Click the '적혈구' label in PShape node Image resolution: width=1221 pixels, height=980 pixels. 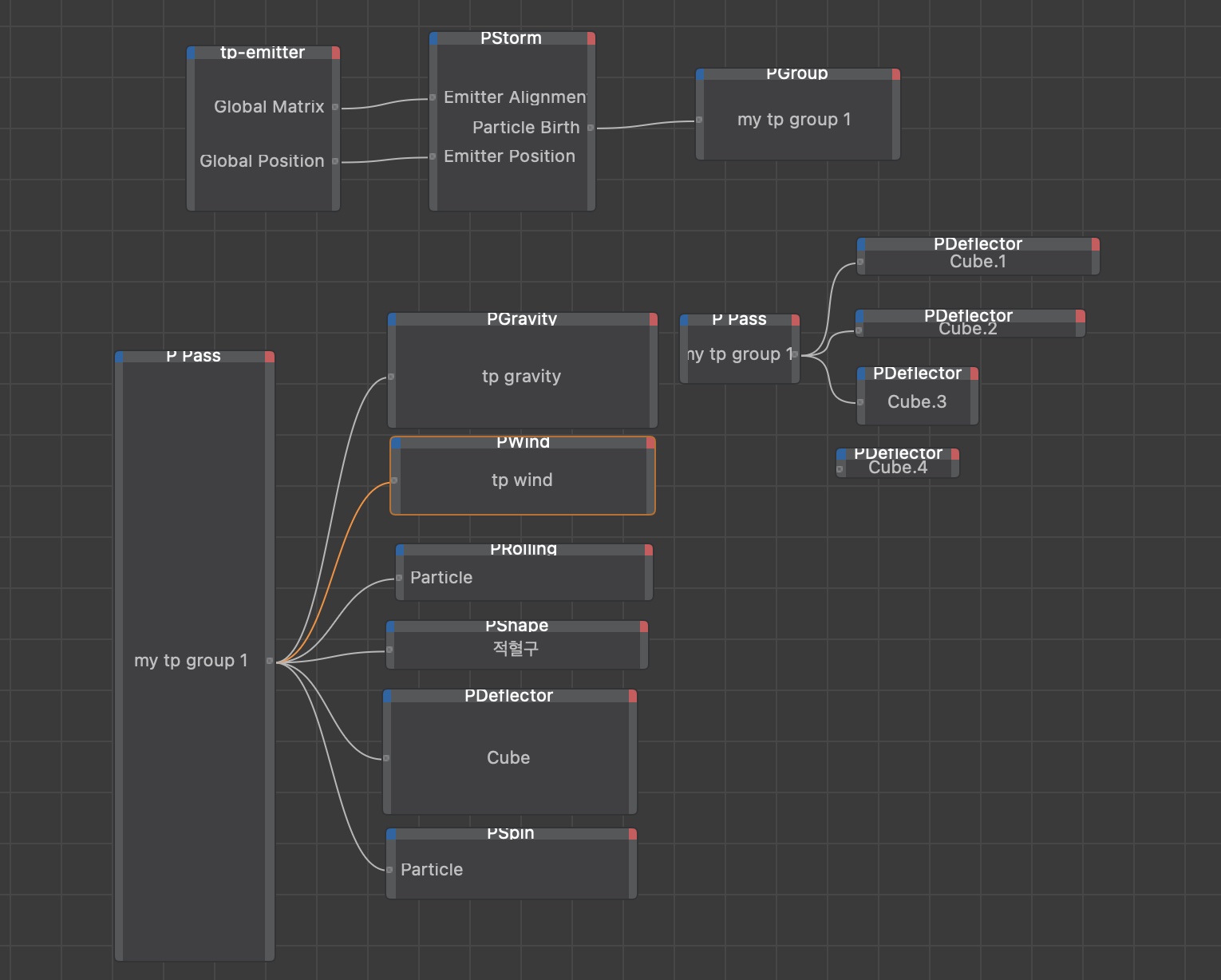[516, 648]
